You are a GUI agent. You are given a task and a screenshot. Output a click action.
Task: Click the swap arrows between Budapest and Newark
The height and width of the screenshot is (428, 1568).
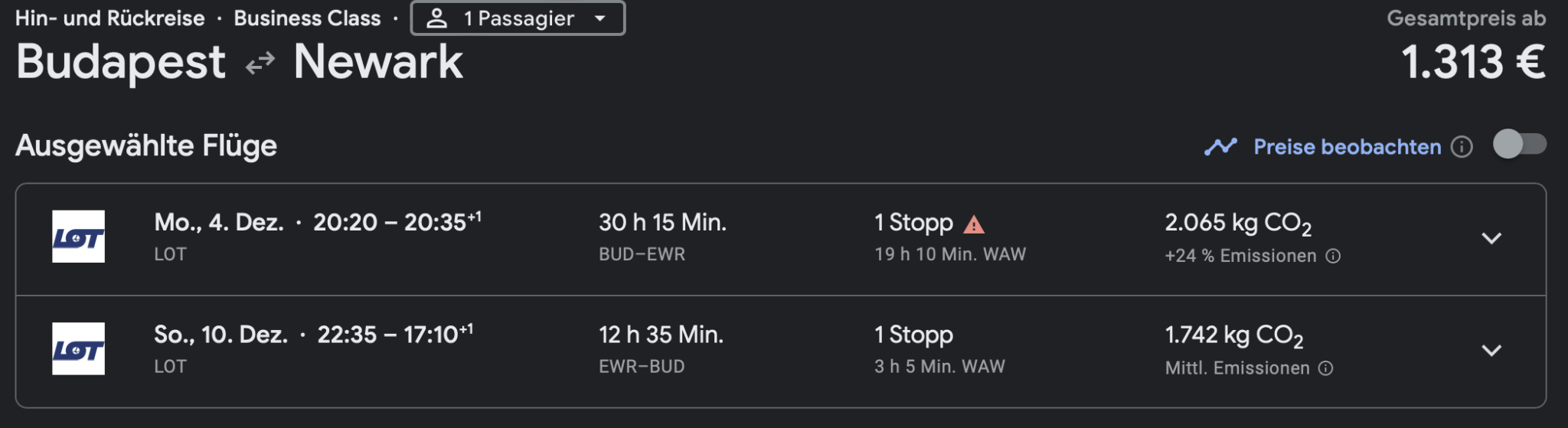(260, 63)
